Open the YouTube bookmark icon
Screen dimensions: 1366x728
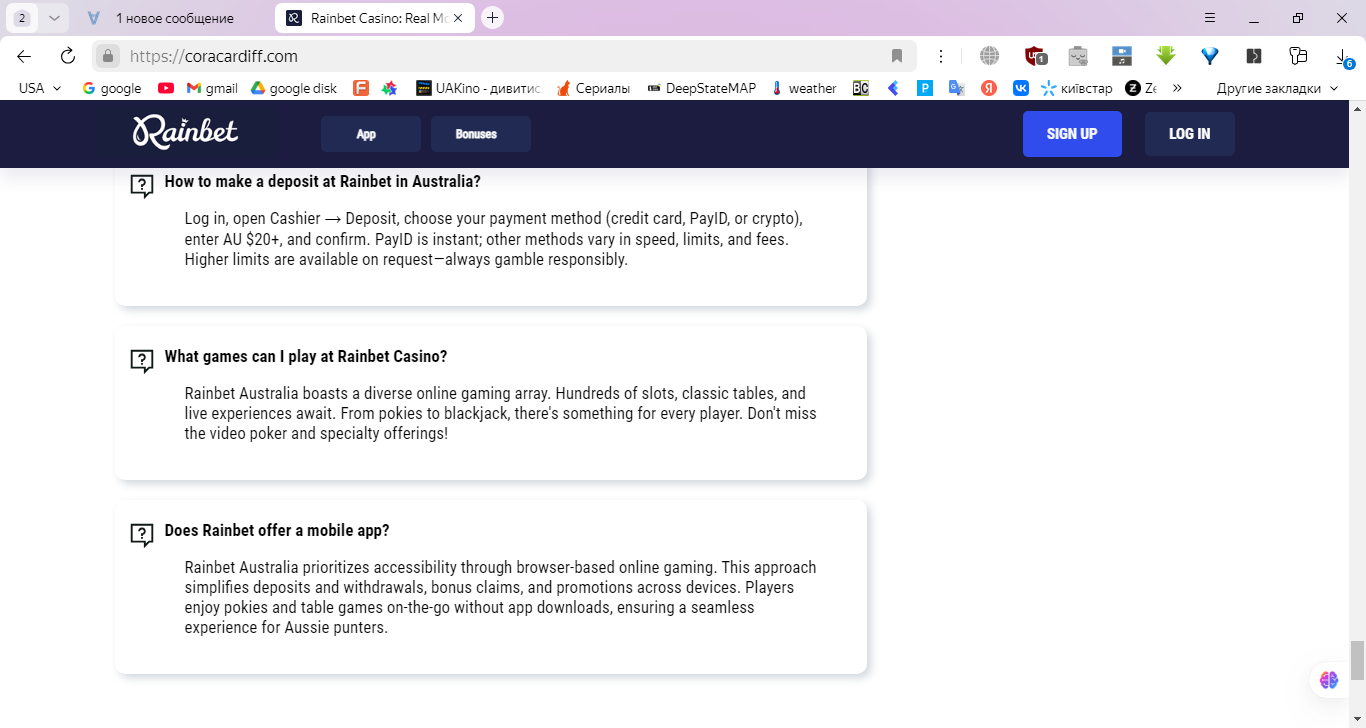point(166,88)
